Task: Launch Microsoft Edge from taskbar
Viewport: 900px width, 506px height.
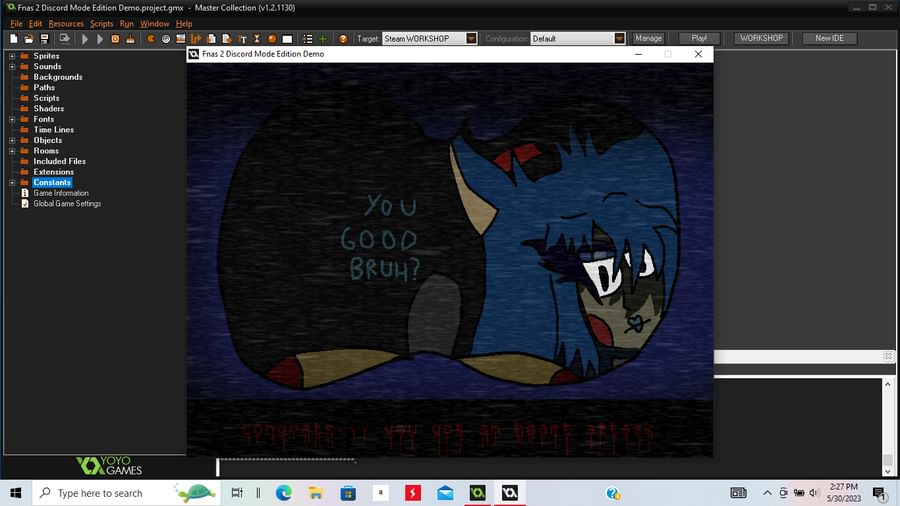Action: coord(284,493)
